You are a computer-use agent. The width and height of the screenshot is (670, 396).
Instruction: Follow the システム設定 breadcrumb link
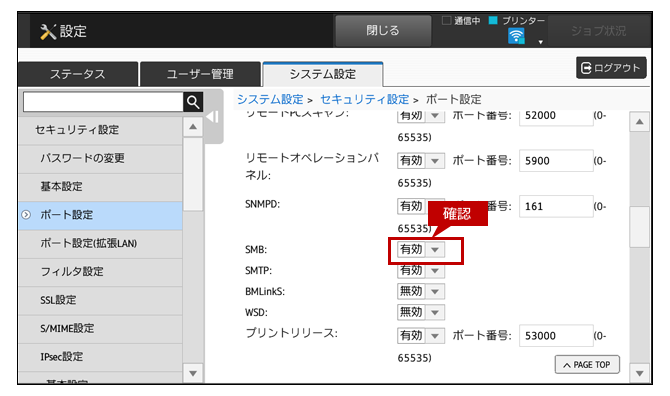[x=270, y=100]
